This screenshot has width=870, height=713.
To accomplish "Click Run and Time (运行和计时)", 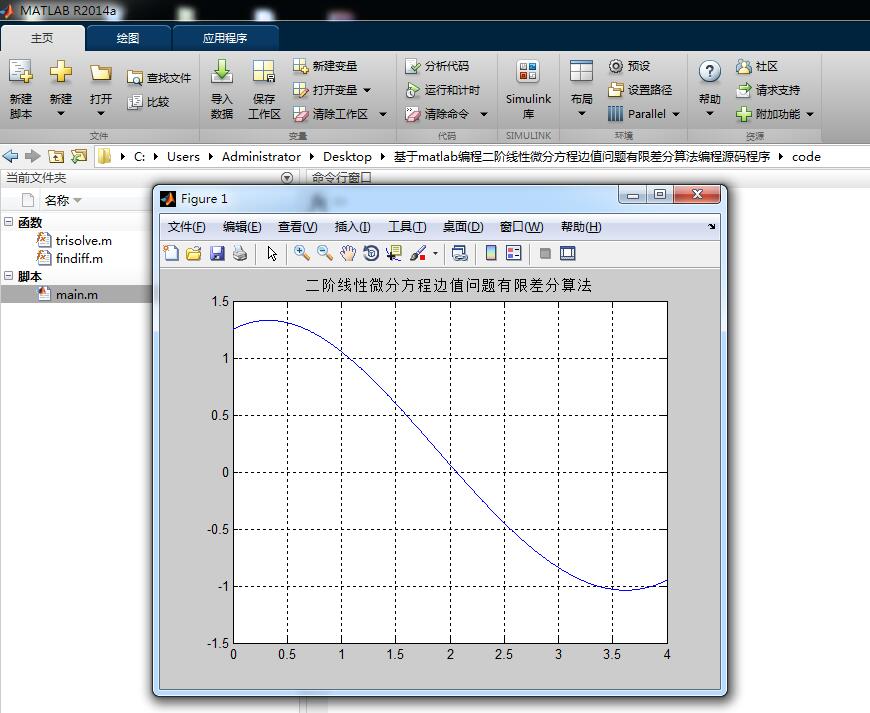I will point(443,90).
